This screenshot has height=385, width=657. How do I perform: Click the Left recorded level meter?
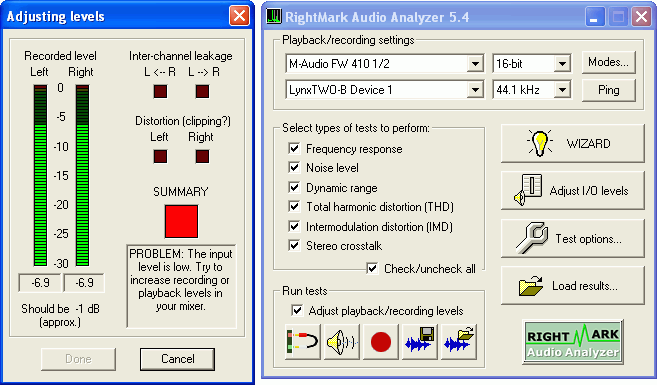(x=40, y=175)
